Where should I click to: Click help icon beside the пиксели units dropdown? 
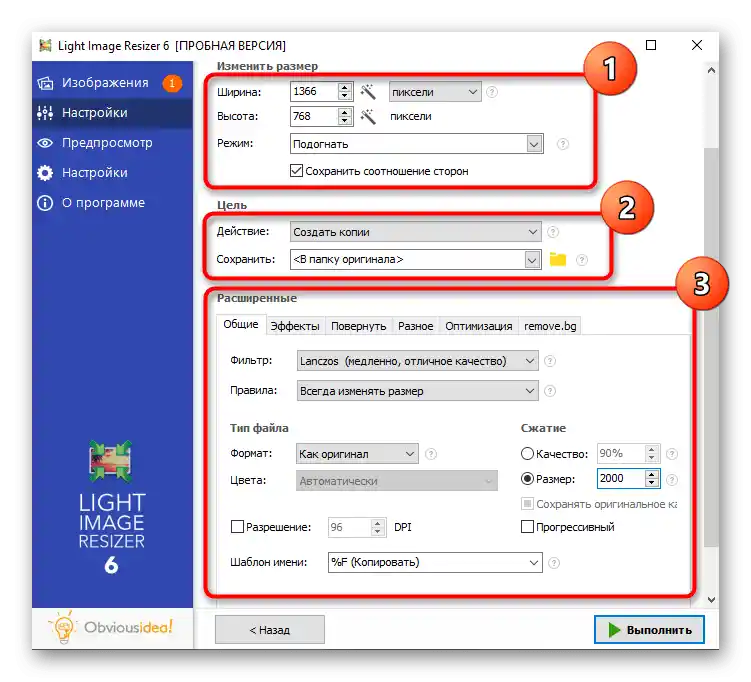(x=492, y=91)
